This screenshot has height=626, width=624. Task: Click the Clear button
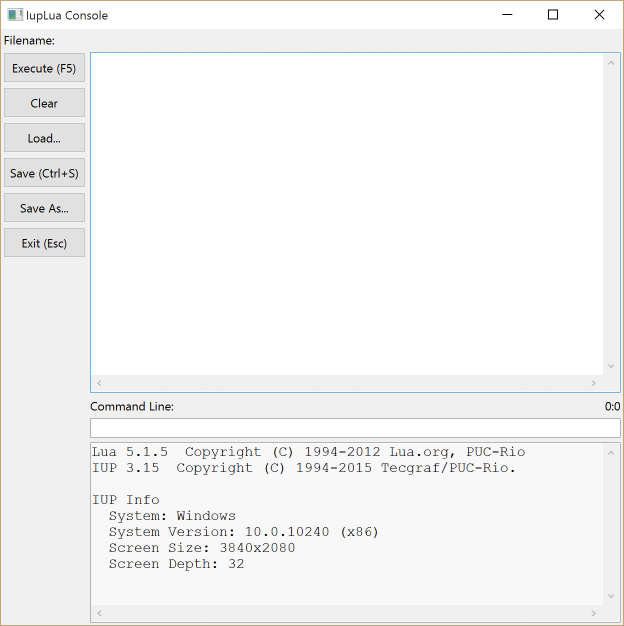[44, 103]
